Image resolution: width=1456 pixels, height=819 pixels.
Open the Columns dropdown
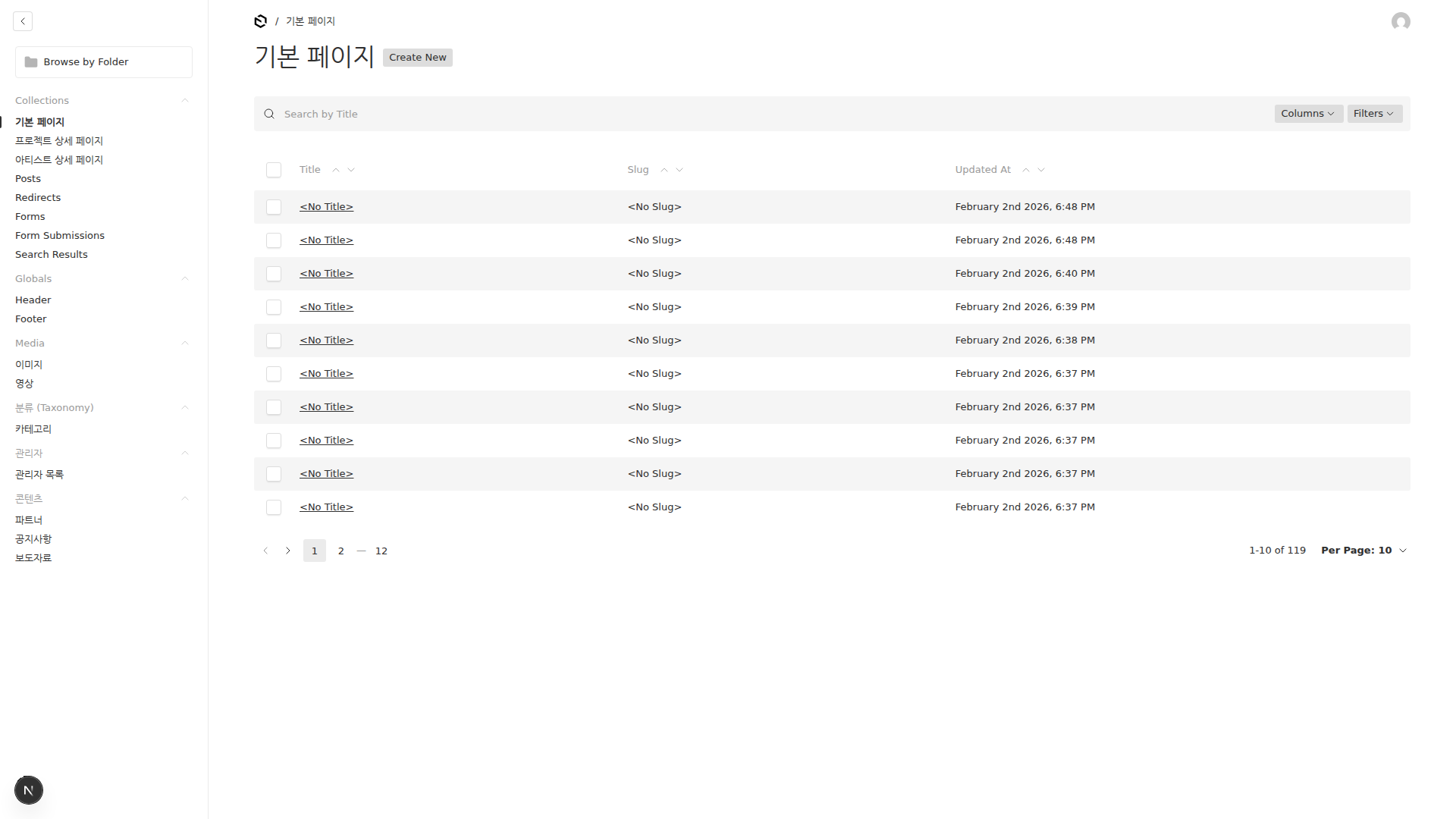(x=1308, y=114)
